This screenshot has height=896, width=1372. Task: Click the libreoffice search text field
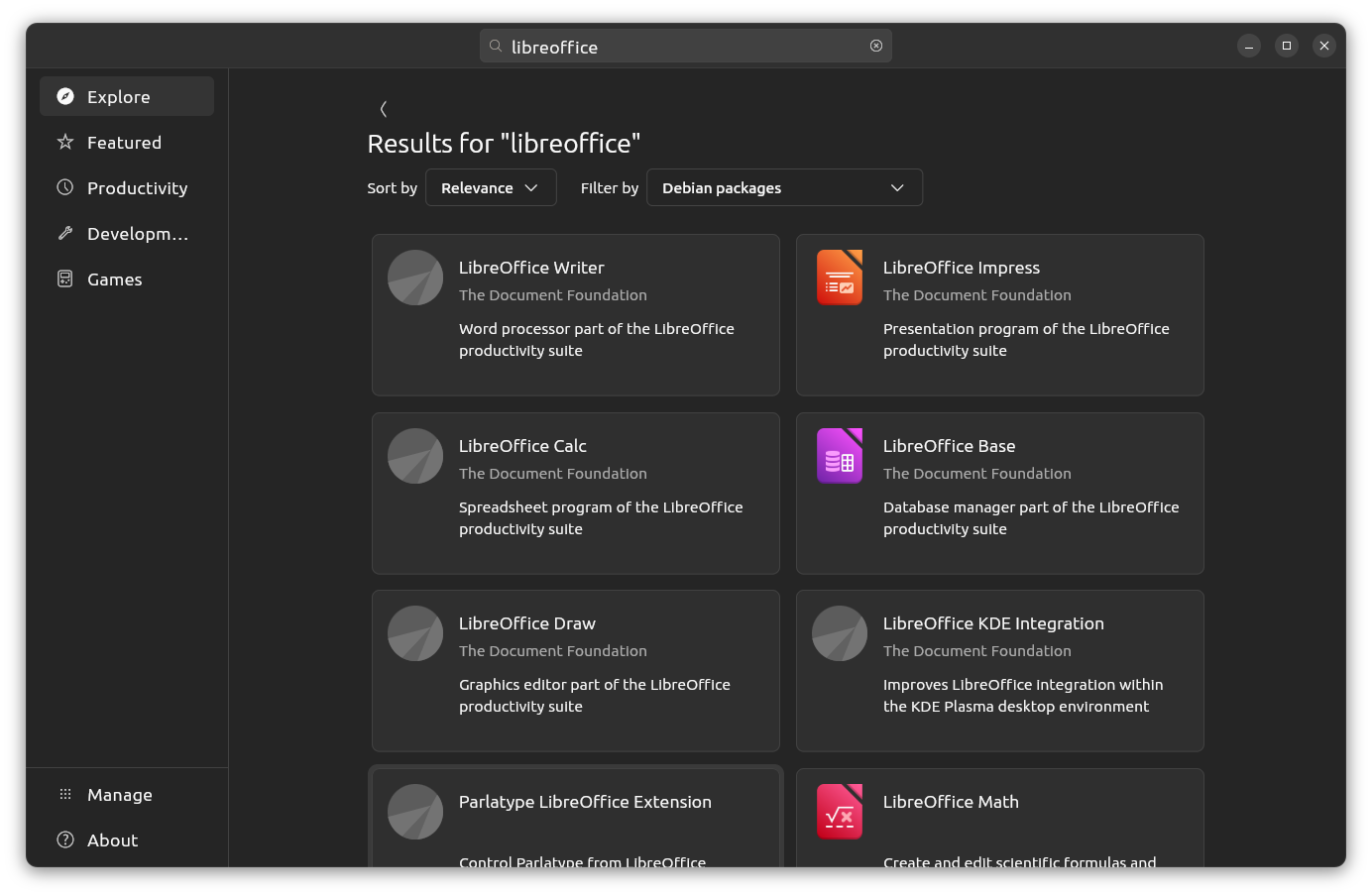click(684, 47)
